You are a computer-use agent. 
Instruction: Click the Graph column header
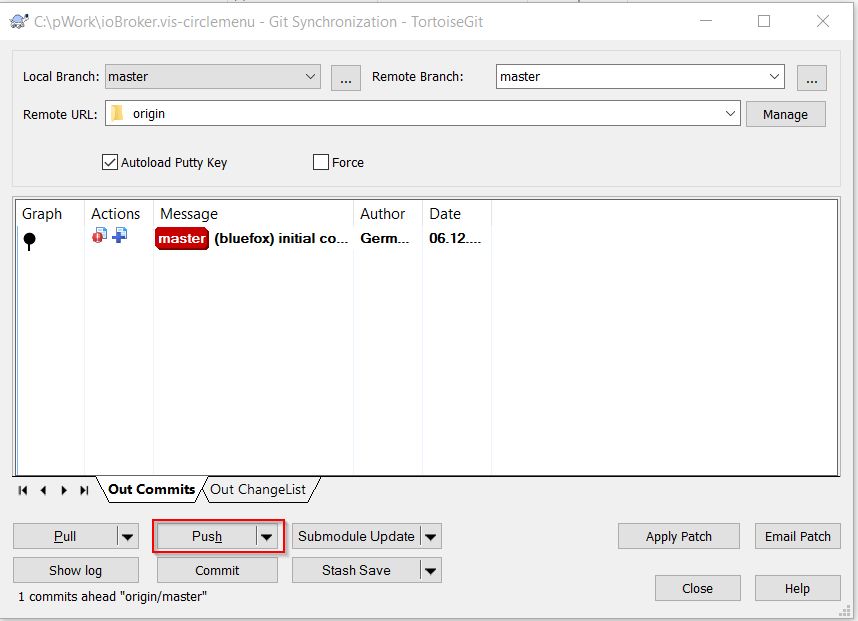(50, 214)
